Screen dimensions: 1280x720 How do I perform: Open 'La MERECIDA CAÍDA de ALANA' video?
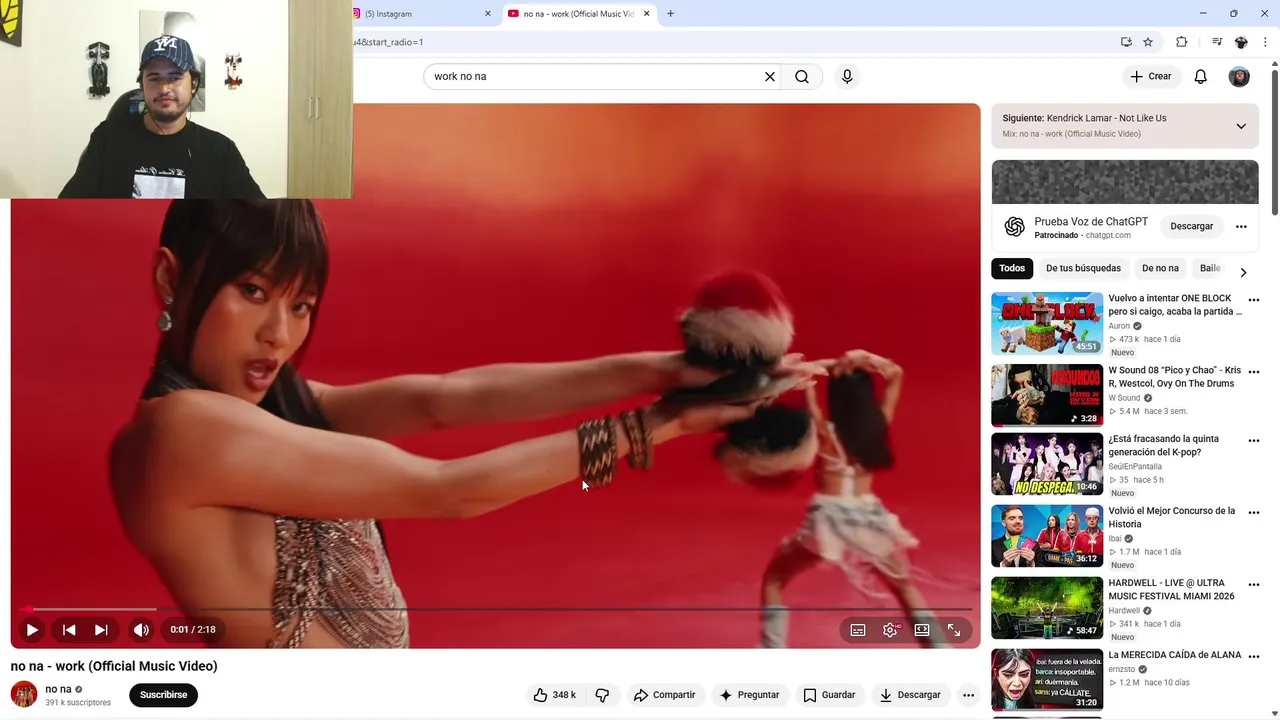pos(1174,655)
